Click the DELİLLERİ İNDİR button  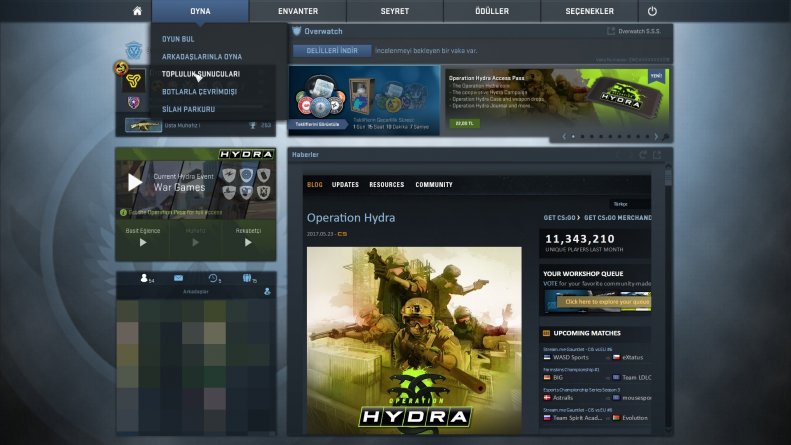point(332,50)
